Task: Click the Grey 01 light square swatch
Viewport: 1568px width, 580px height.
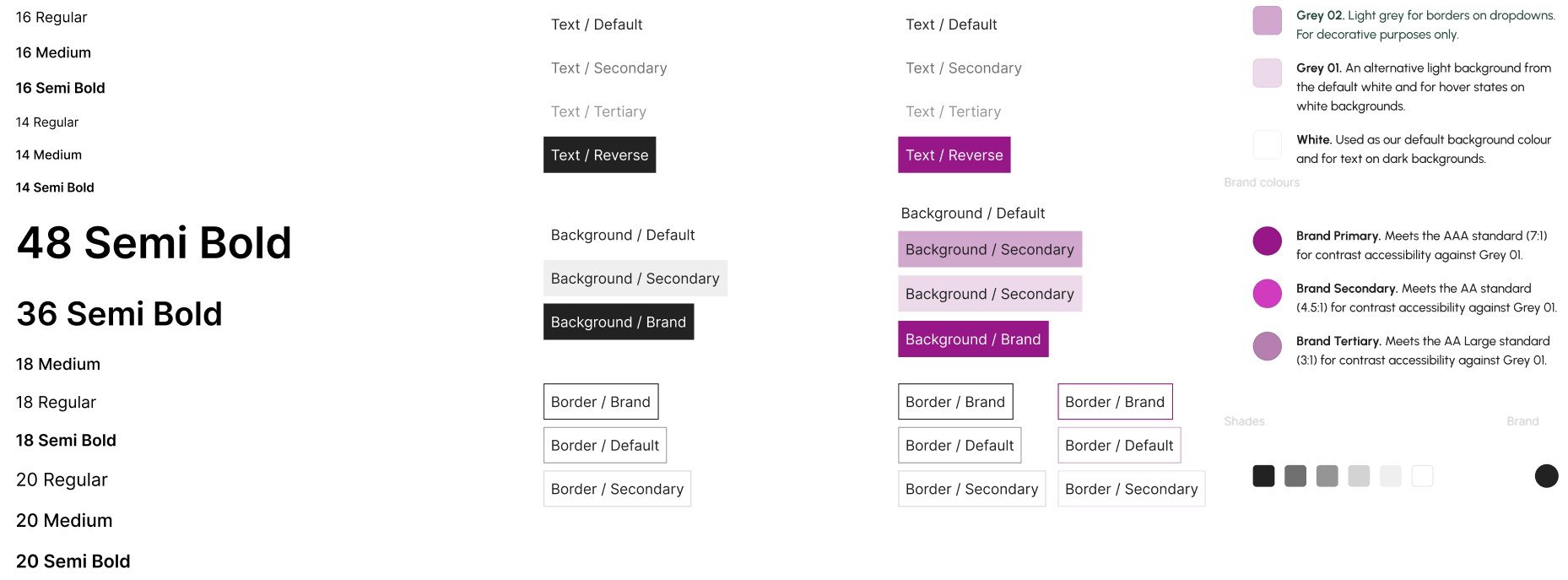Action: [1267, 73]
